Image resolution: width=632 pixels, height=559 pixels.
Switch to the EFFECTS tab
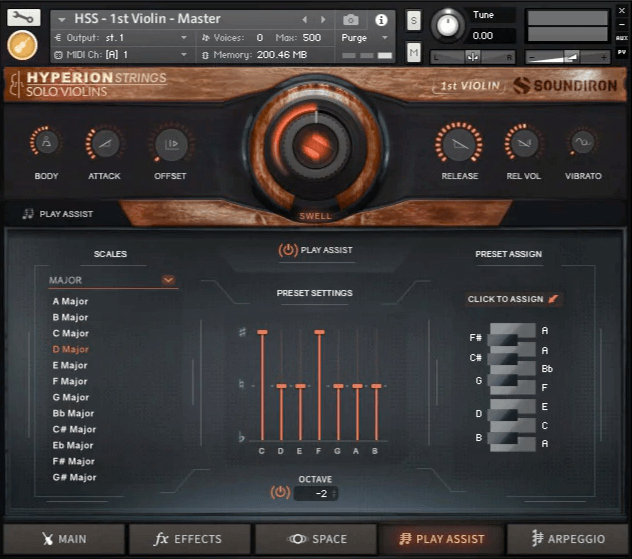189,539
